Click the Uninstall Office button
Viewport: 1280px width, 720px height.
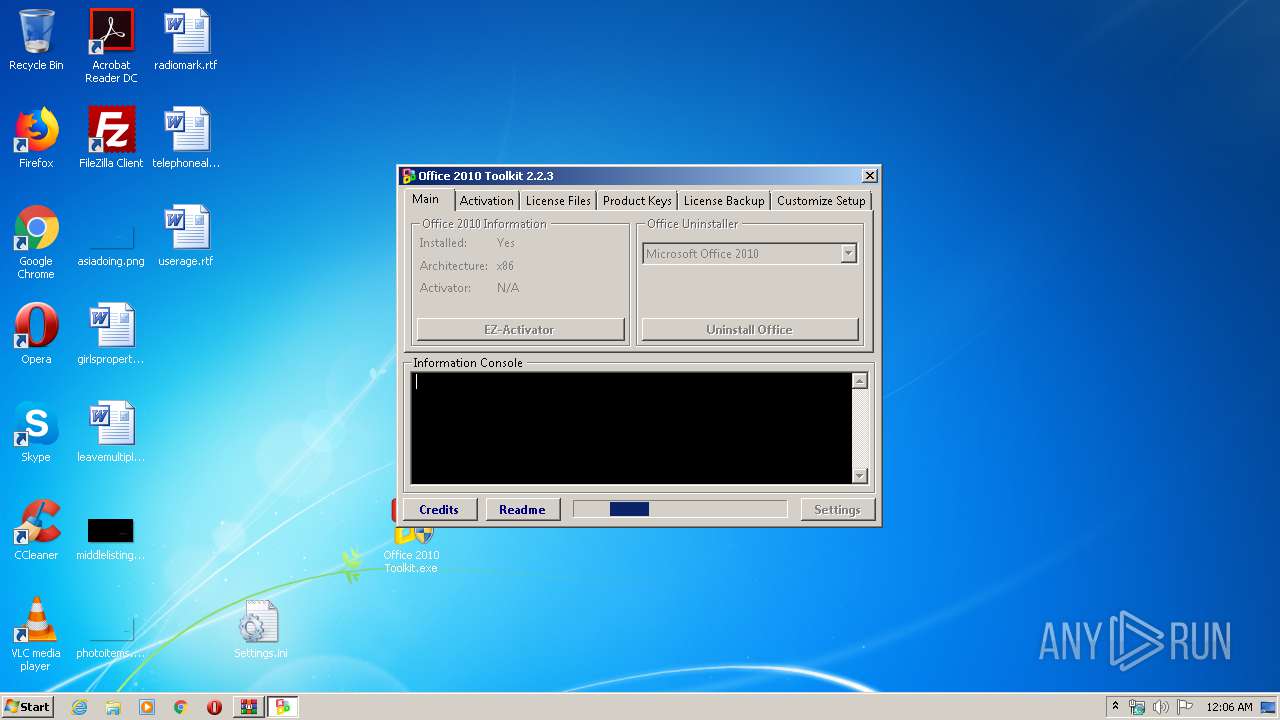[x=749, y=329]
